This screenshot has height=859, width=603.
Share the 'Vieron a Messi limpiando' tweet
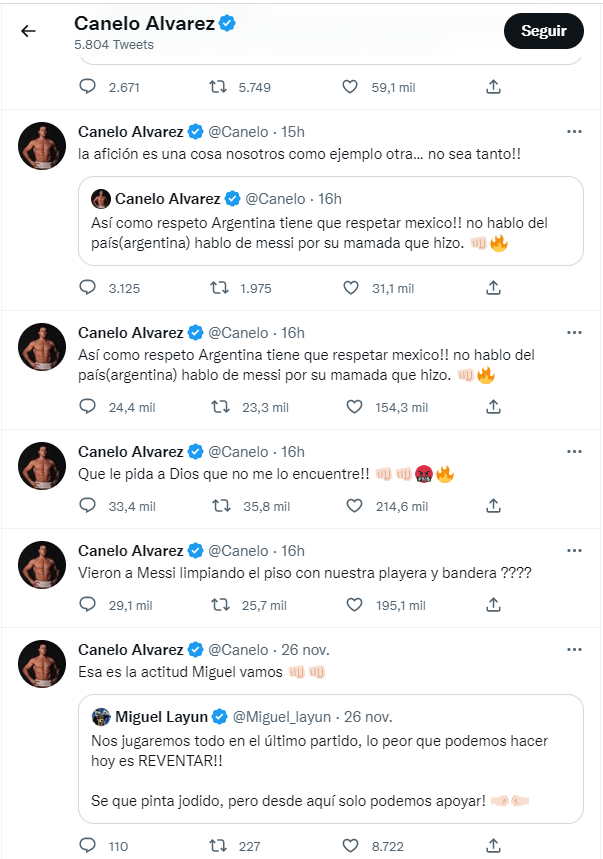pos(493,605)
